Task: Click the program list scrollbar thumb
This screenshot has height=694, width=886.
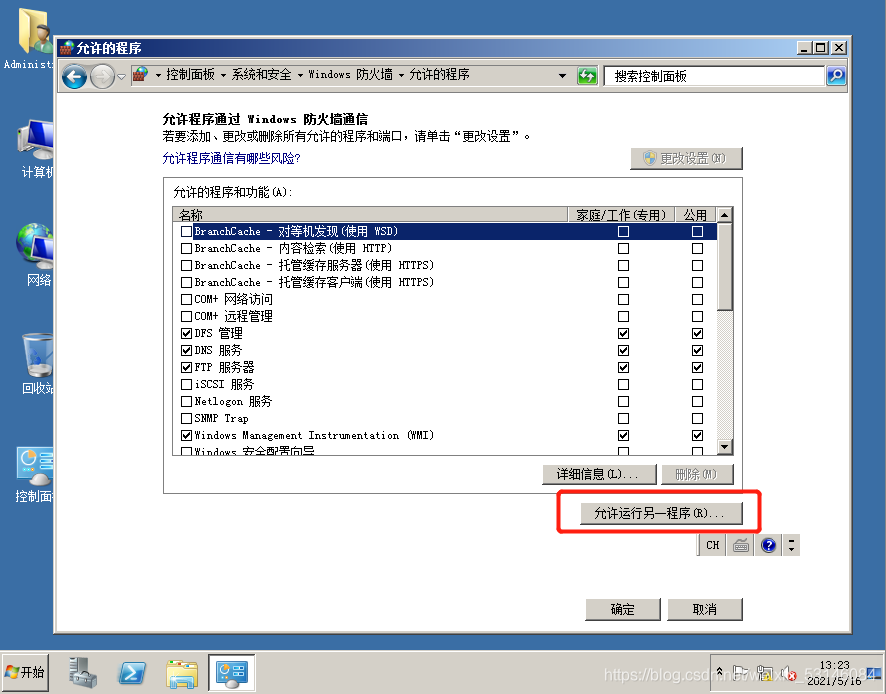Action: click(x=724, y=266)
